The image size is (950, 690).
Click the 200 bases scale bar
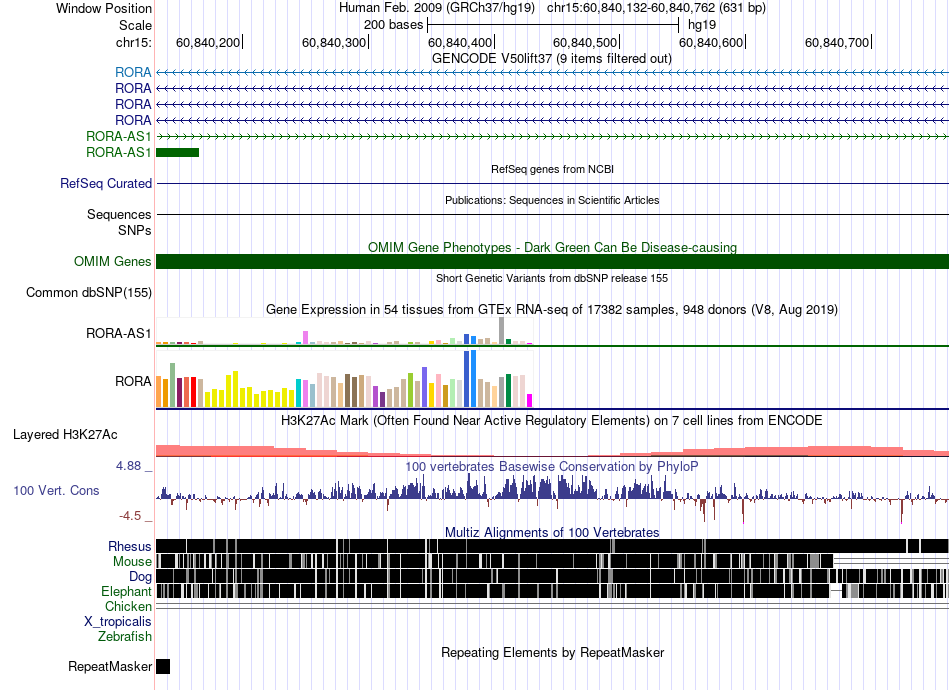(553, 25)
